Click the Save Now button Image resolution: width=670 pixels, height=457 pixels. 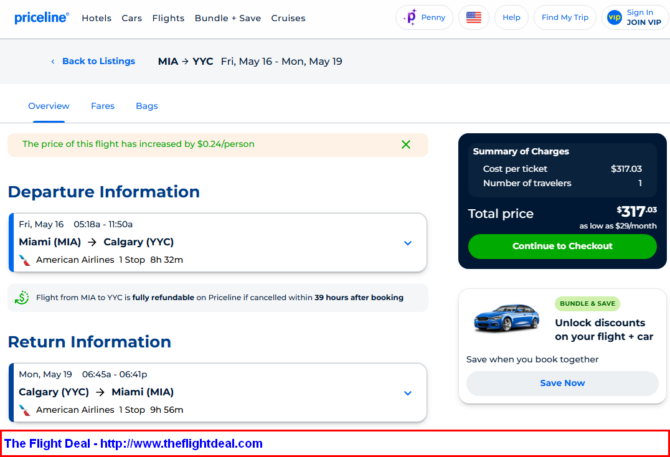click(x=562, y=383)
